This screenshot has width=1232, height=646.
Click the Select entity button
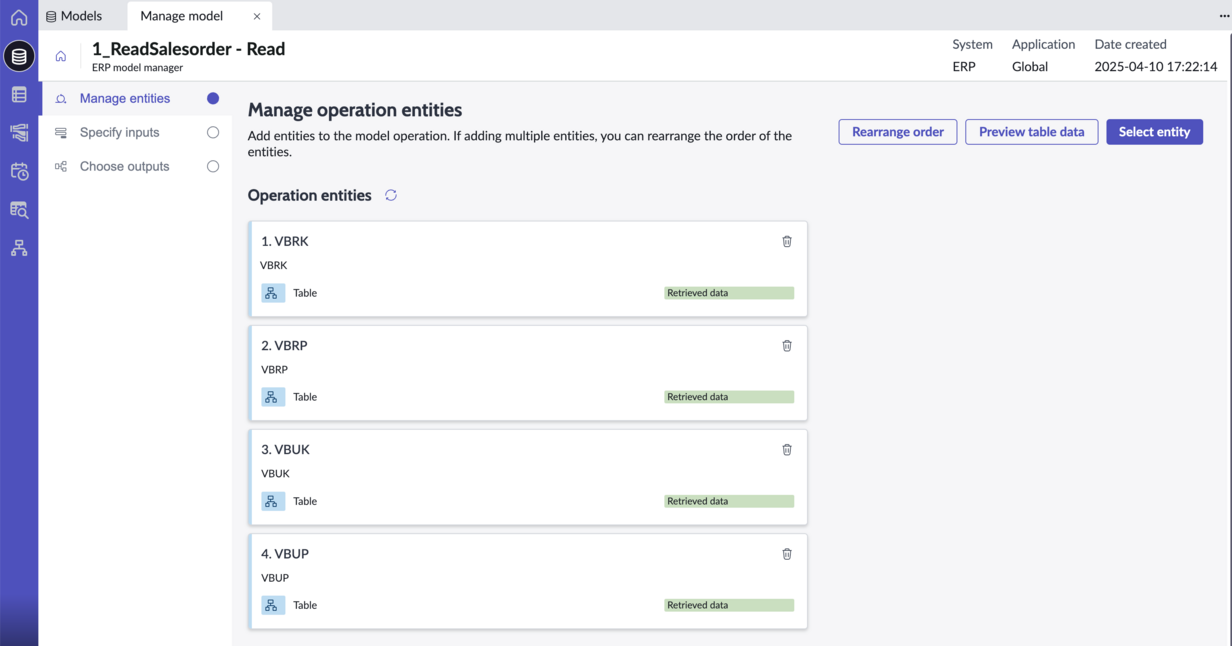click(x=1155, y=132)
